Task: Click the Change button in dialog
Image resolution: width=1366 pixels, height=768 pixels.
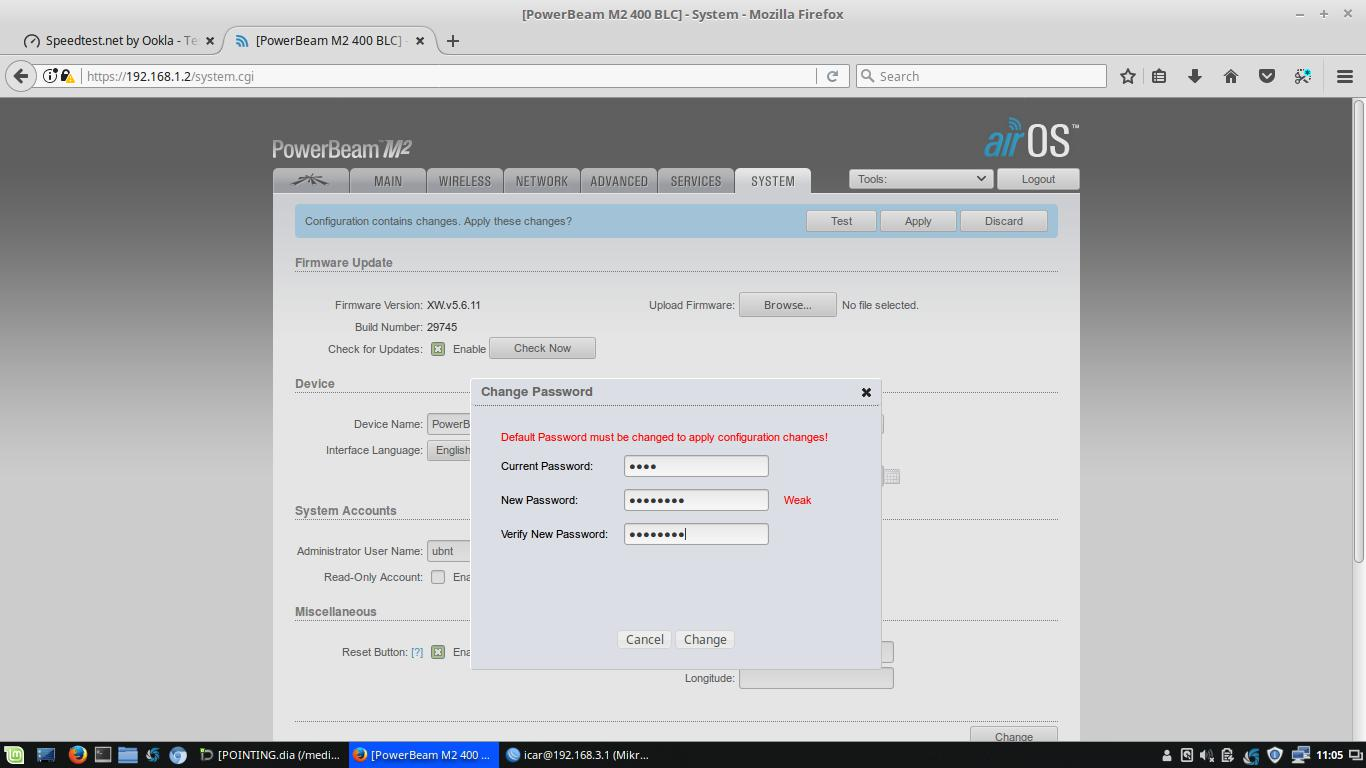Action: 705,640
